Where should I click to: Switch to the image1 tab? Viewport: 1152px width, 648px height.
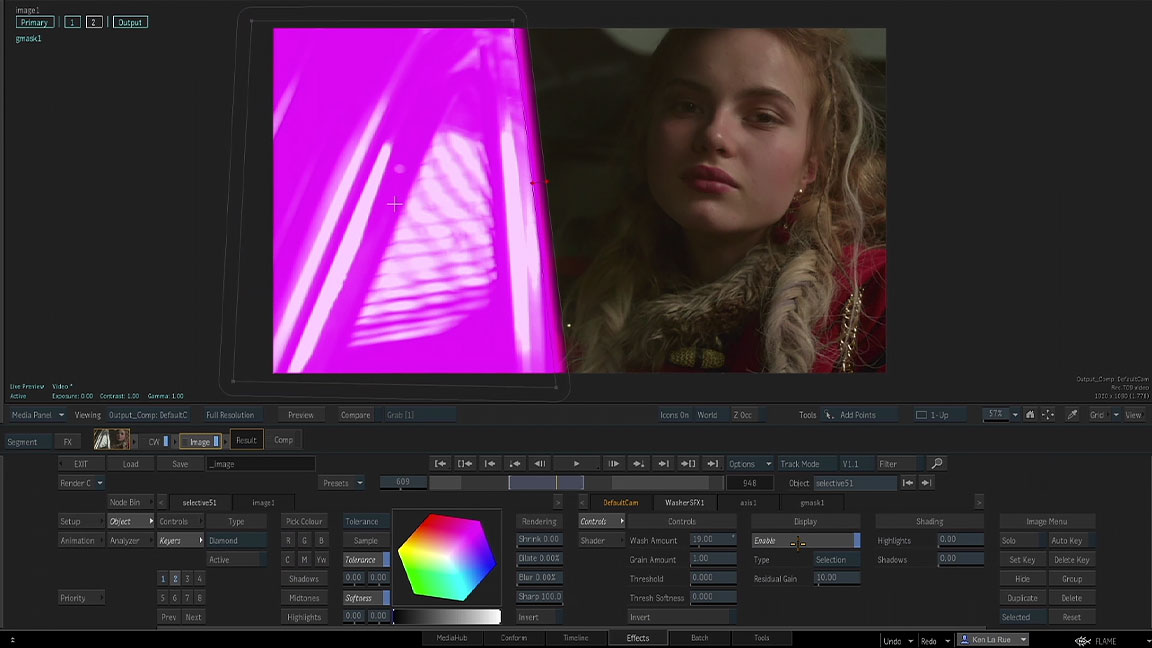pyautogui.click(x=263, y=503)
